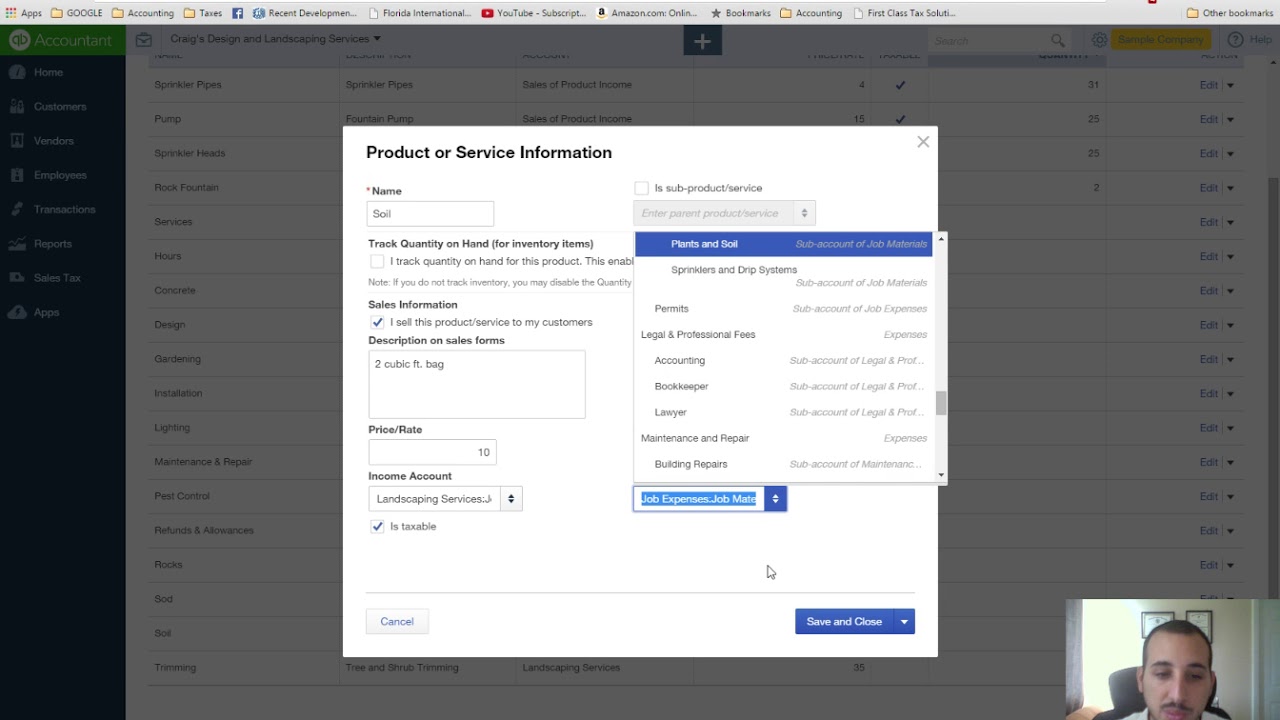Click the Search magnifier icon
The height and width of the screenshot is (720, 1280).
point(1057,40)
